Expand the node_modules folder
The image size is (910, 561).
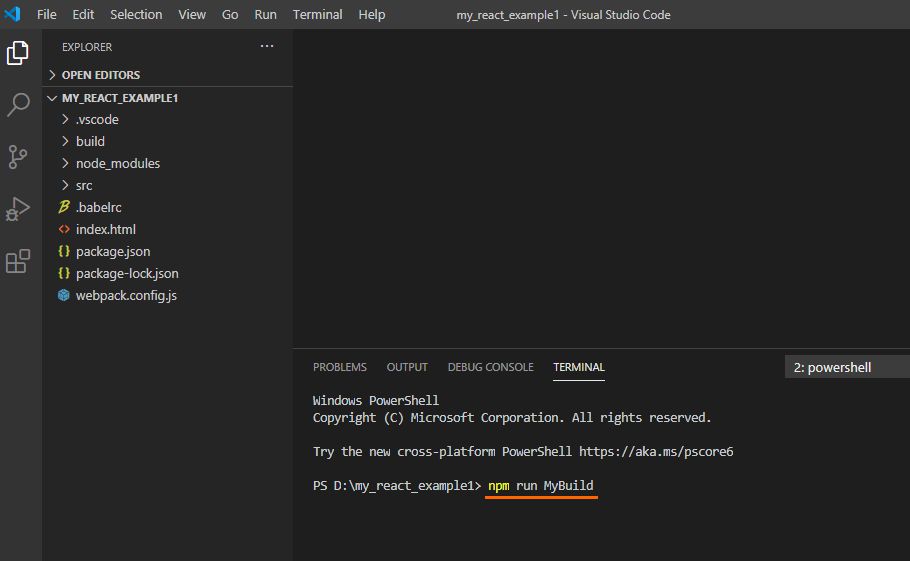[x=117, y=163]
